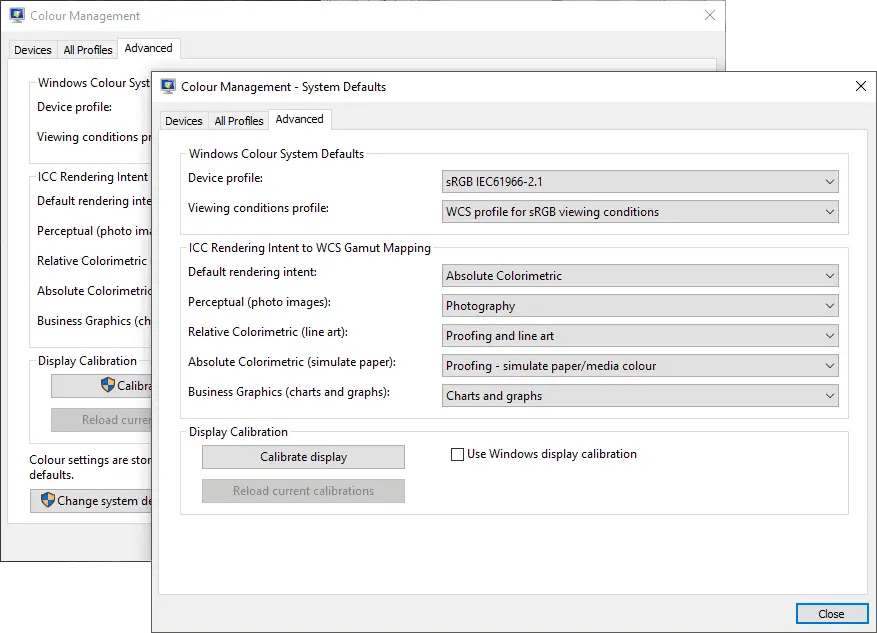Select the Advanced tab on the background window
Image resolution: width=877 pixels, height=633 pixels.
tap(149, 47)
